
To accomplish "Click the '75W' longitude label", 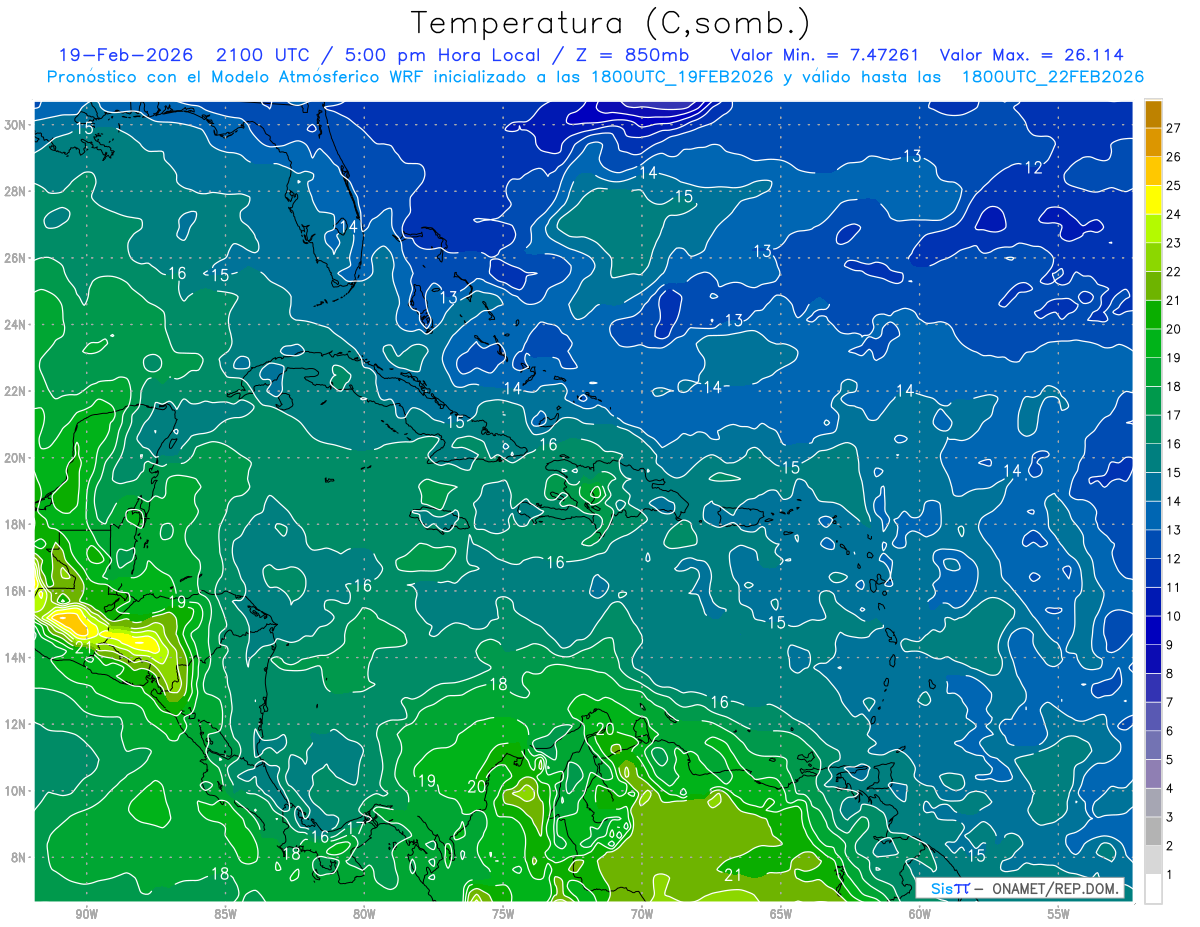I will point(503,915).
